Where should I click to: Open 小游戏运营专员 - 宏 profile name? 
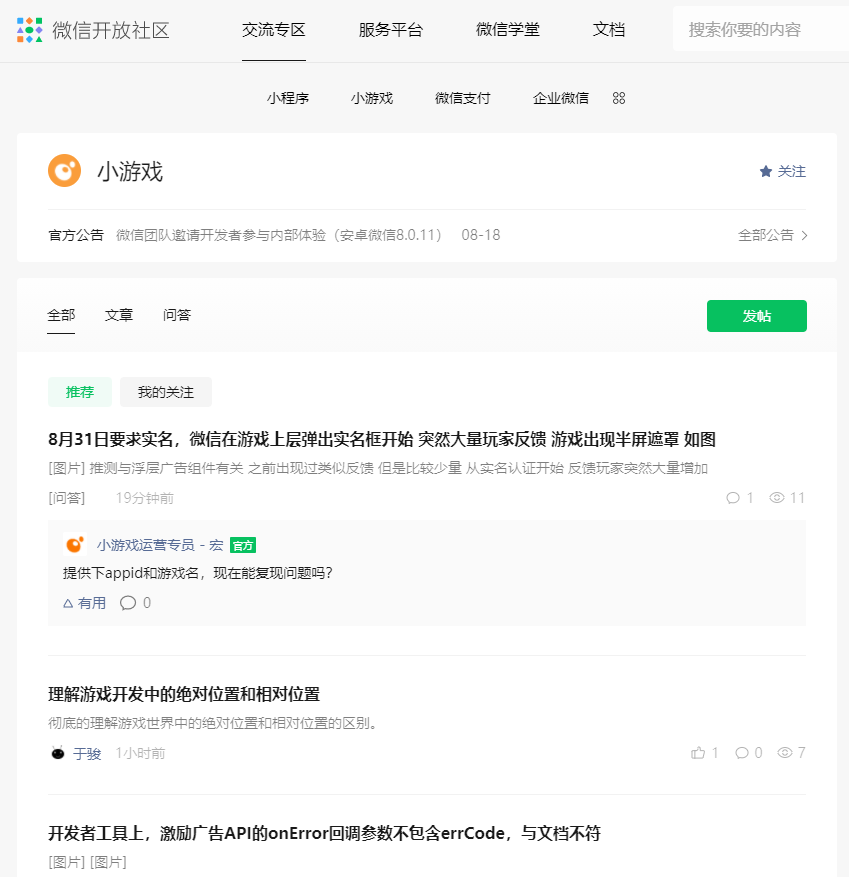click(160, 545)
